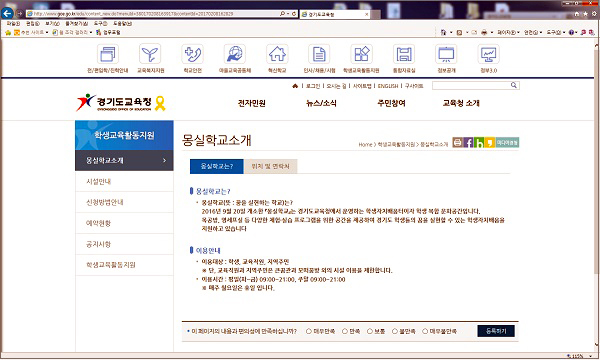Open the 교육복지지원 sprout icon
600x360 pixels.
150,54
